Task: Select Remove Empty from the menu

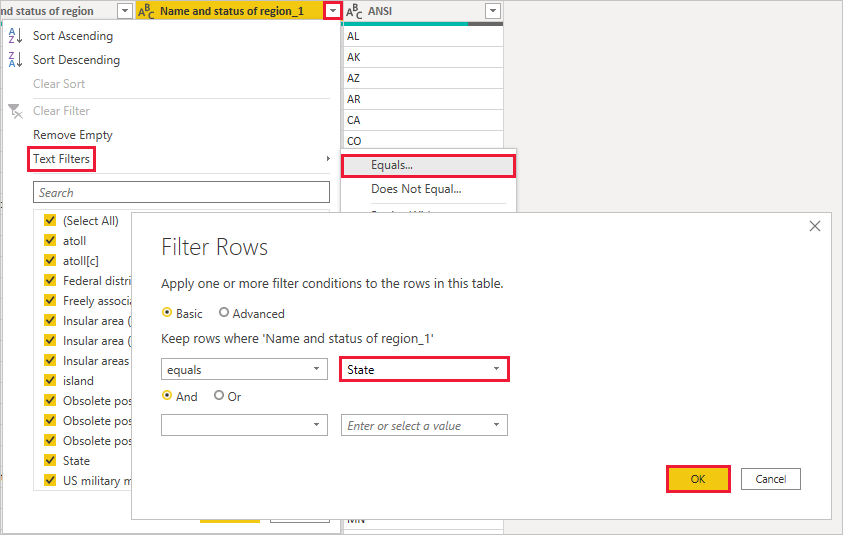Action: pos(73,135)
